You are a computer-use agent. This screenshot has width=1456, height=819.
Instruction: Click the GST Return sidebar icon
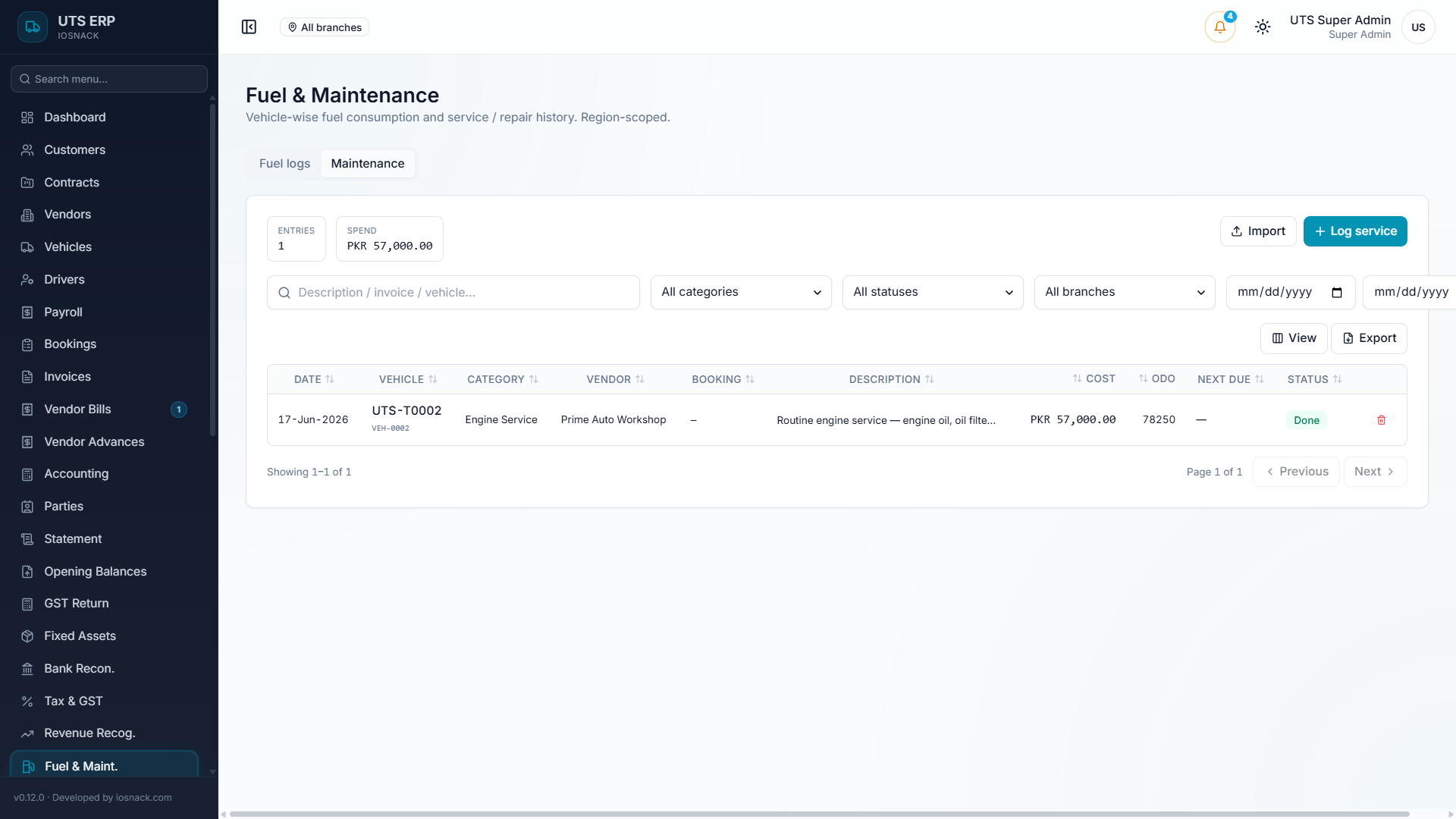27,604
